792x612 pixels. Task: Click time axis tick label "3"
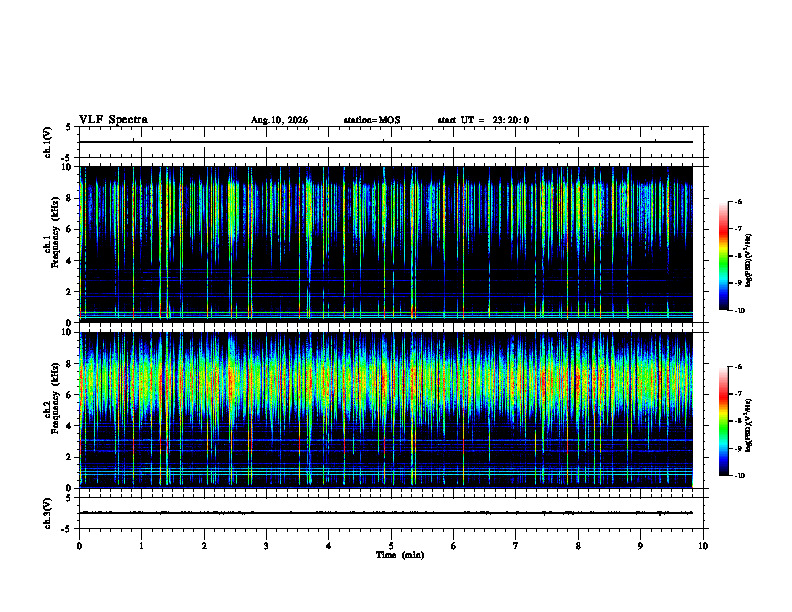tap(266, 546)
